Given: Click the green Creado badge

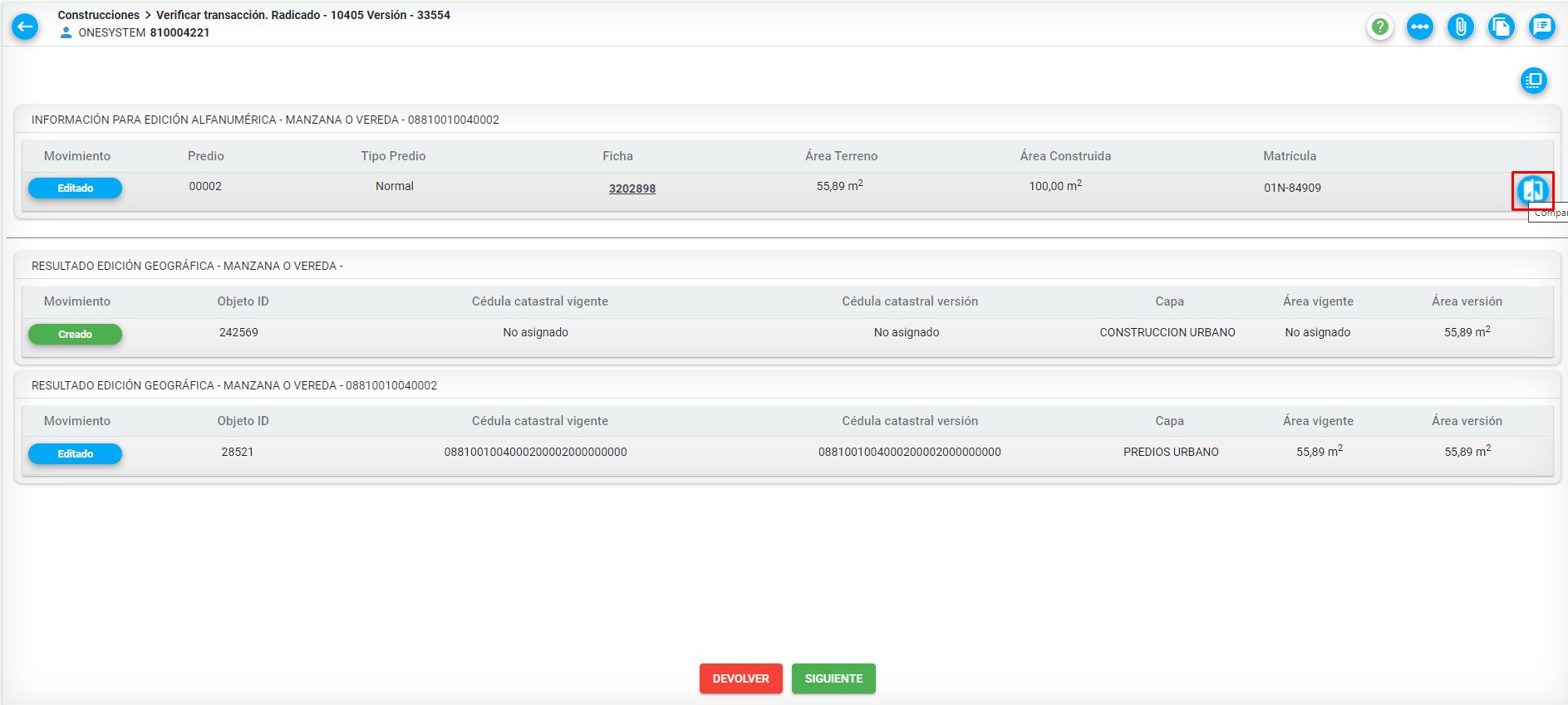Looking at the screenshot, I should coord(75,335).
